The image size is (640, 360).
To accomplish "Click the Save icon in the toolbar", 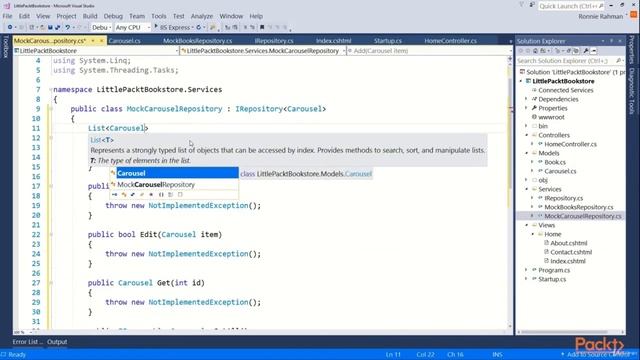I will click(50, 27).
